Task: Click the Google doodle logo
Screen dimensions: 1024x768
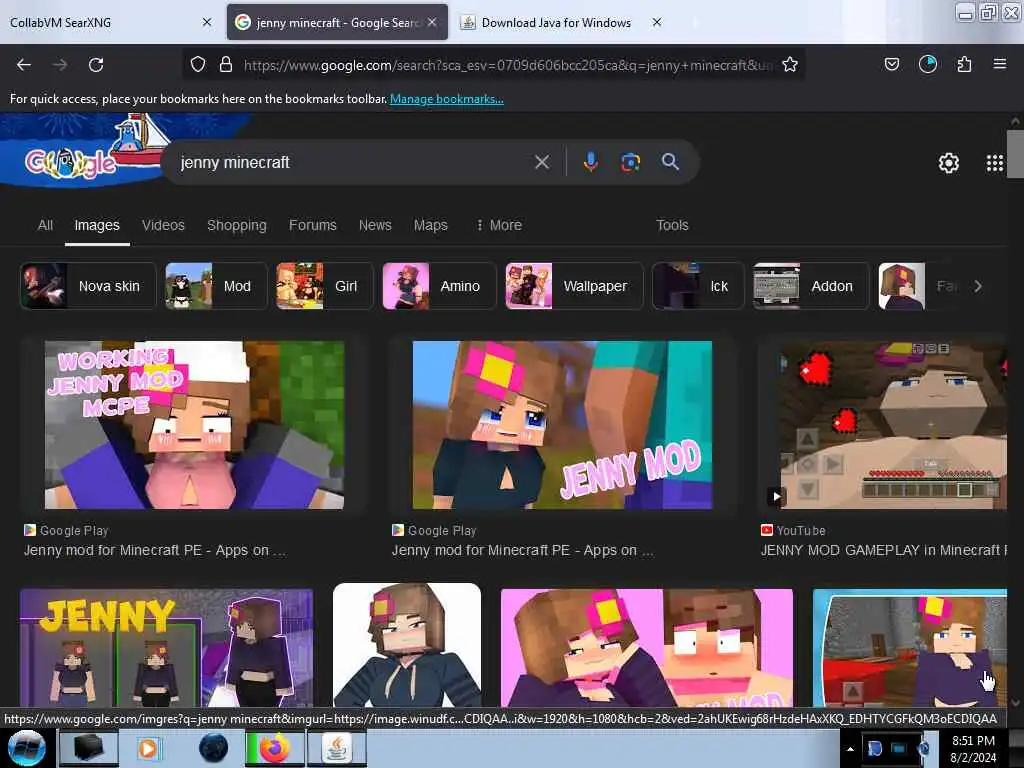Action: [x=72, y=163]
